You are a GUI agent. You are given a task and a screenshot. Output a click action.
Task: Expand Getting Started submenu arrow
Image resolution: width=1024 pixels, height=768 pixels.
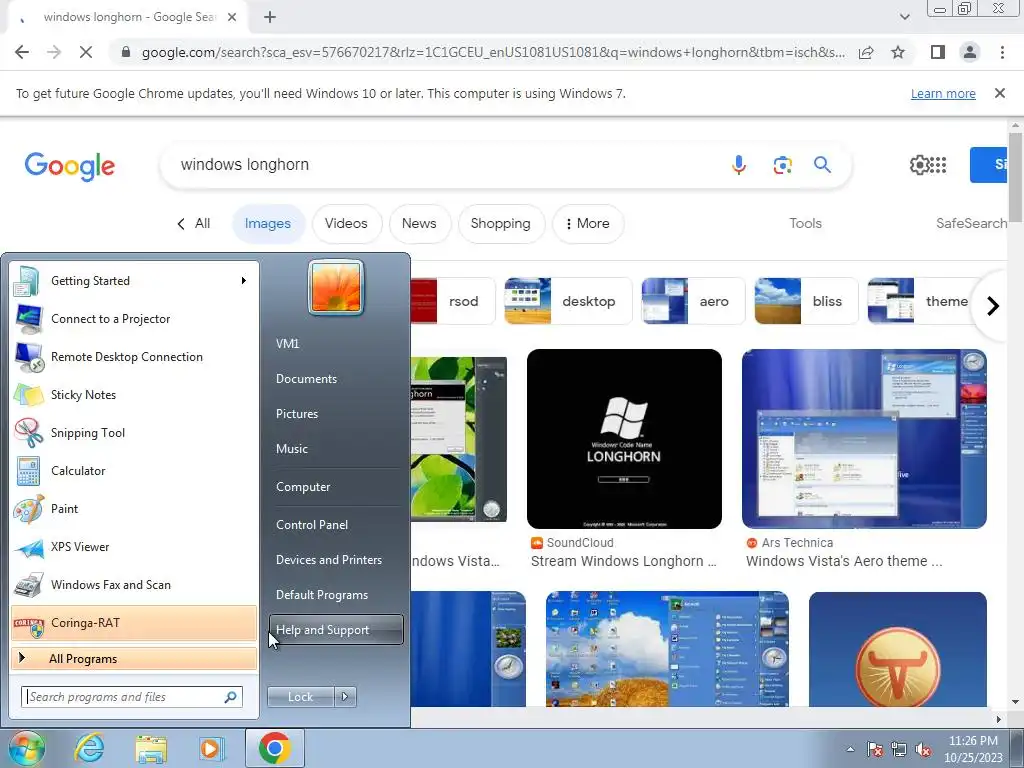pos(243,281)
